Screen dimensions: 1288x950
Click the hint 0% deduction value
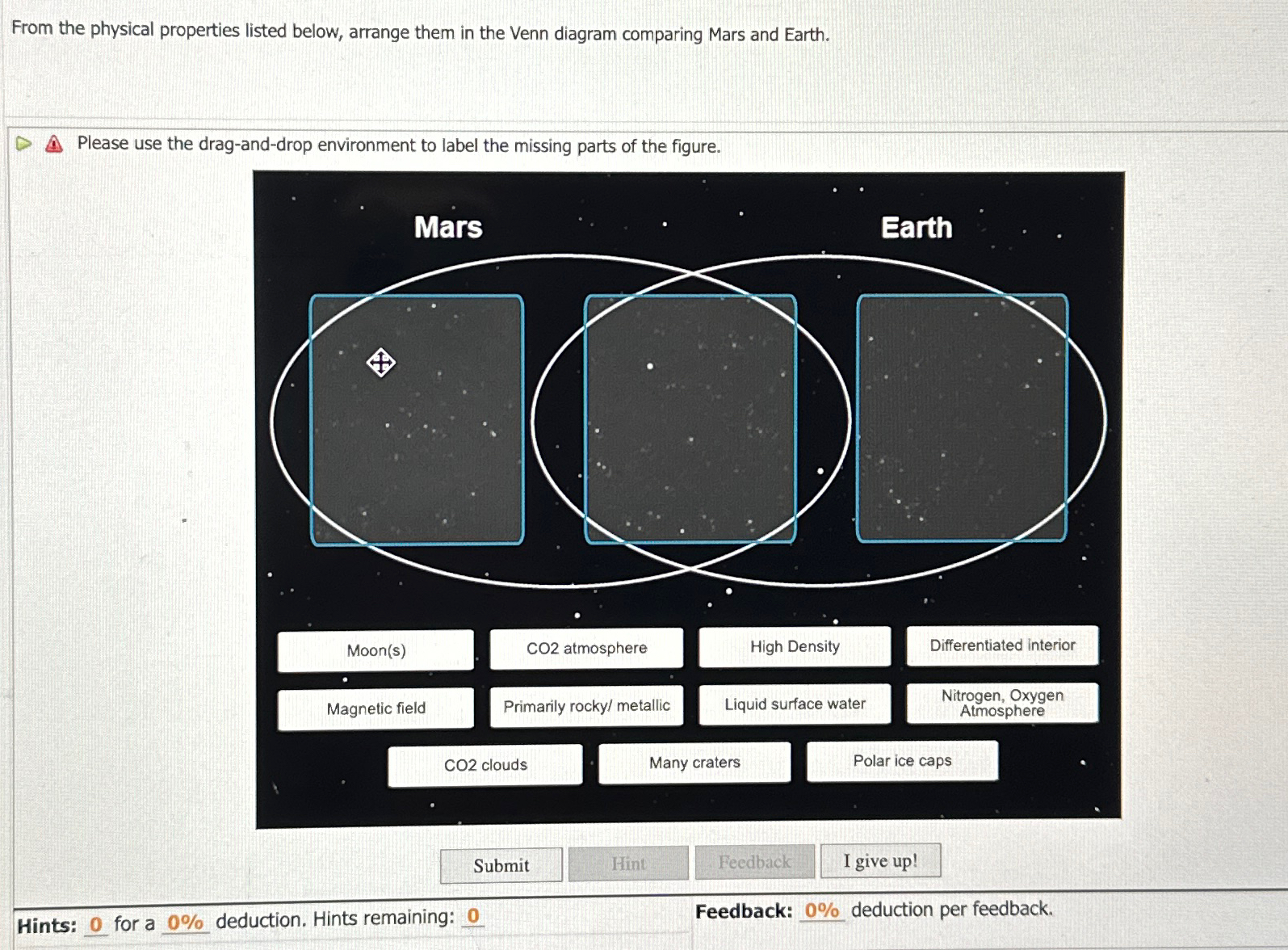(185, 923)
